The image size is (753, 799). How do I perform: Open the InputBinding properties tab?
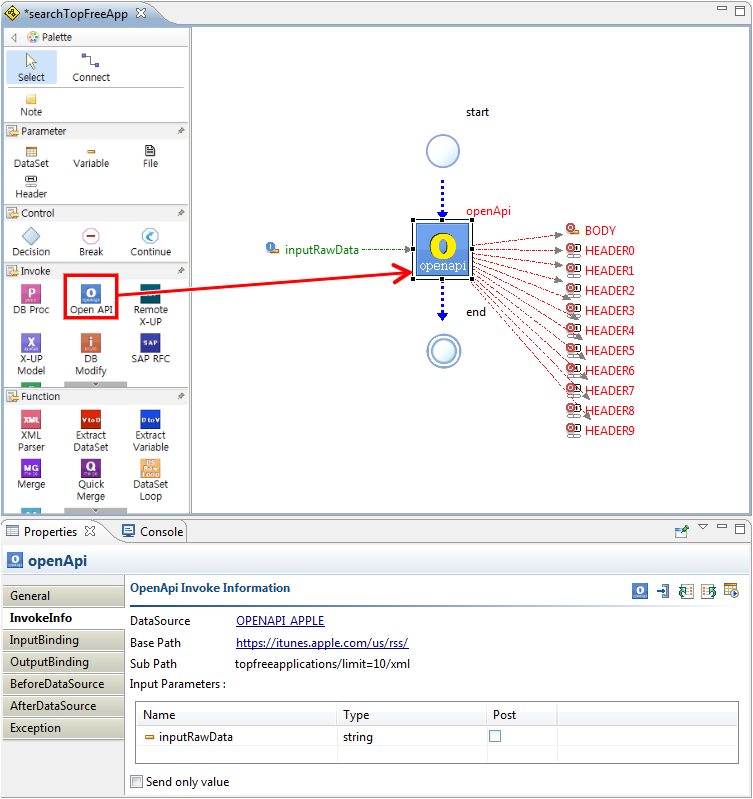tap(44, 640)
